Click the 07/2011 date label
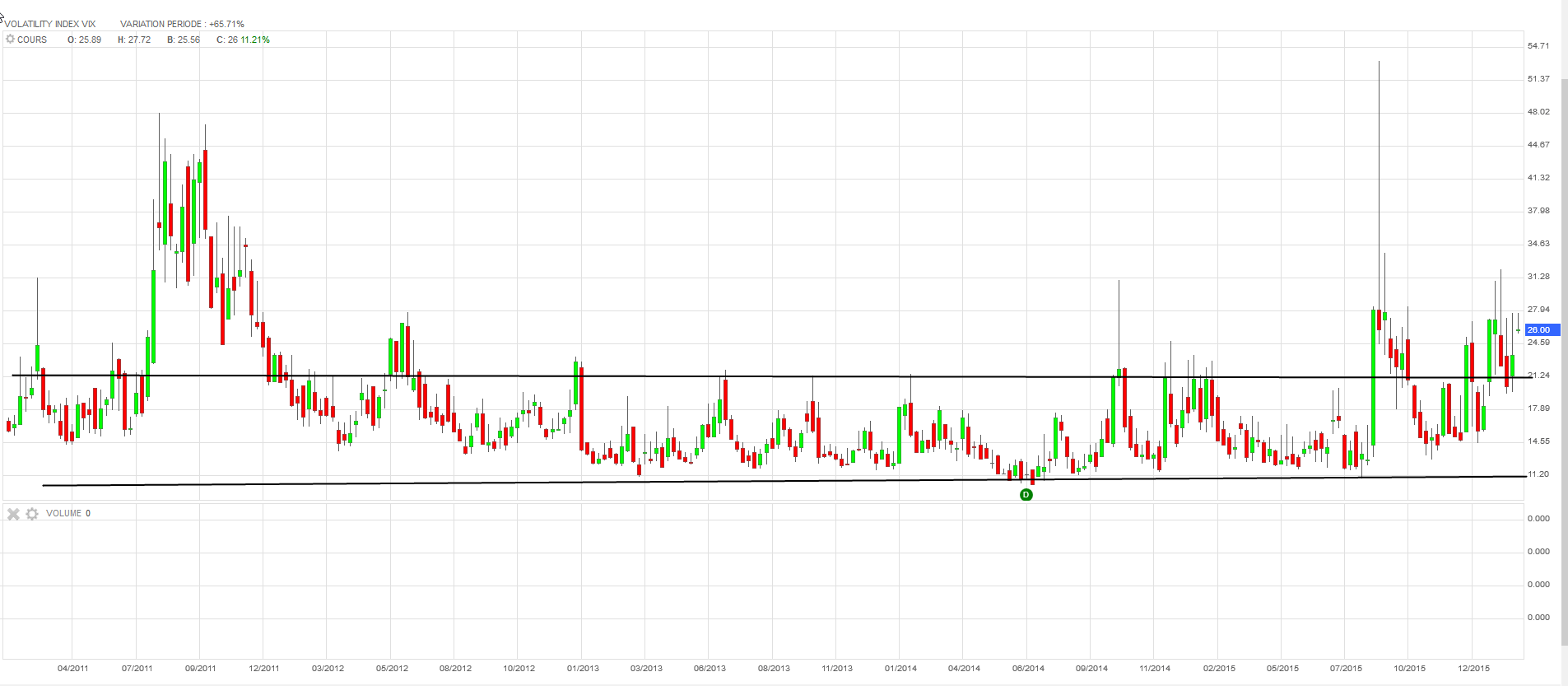This screenshot has height=686, width=1568. (x=137, y=668)
